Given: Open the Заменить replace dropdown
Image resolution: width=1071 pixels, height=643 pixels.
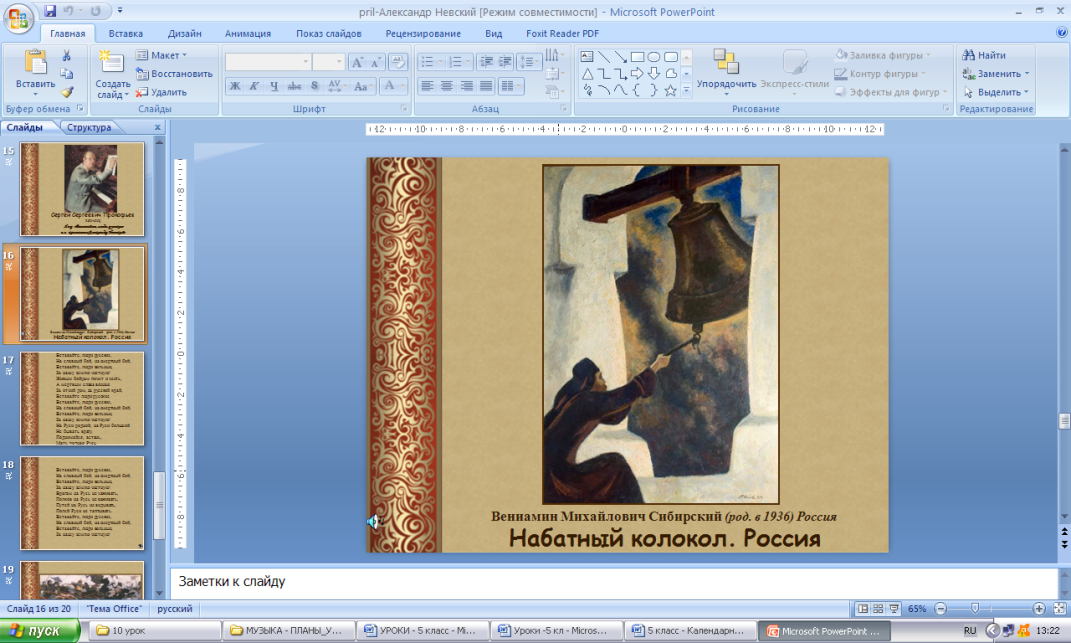Looking at the screenshot, I should click(996, 74).
